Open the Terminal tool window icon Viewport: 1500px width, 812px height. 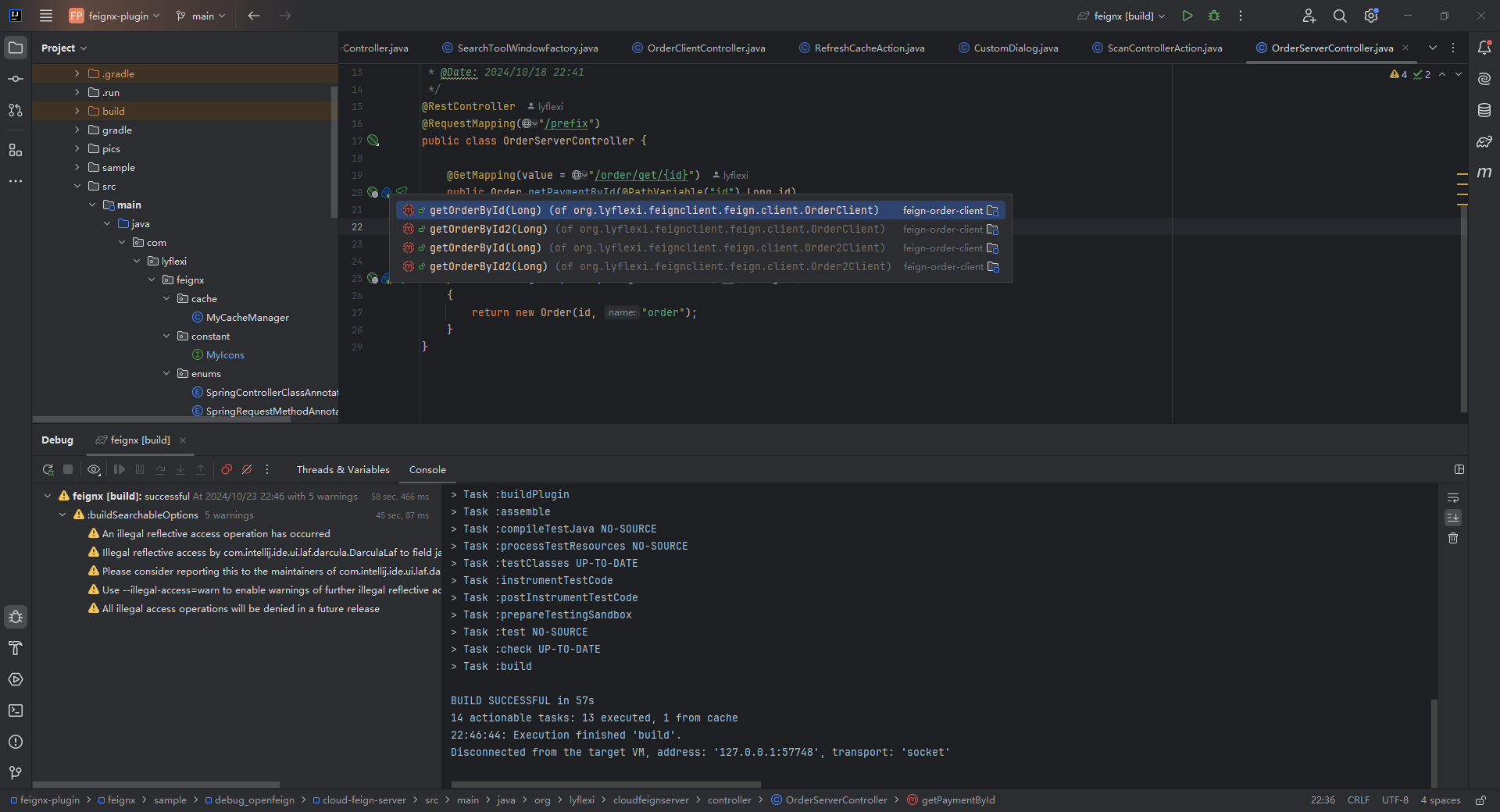click(16, 710)
